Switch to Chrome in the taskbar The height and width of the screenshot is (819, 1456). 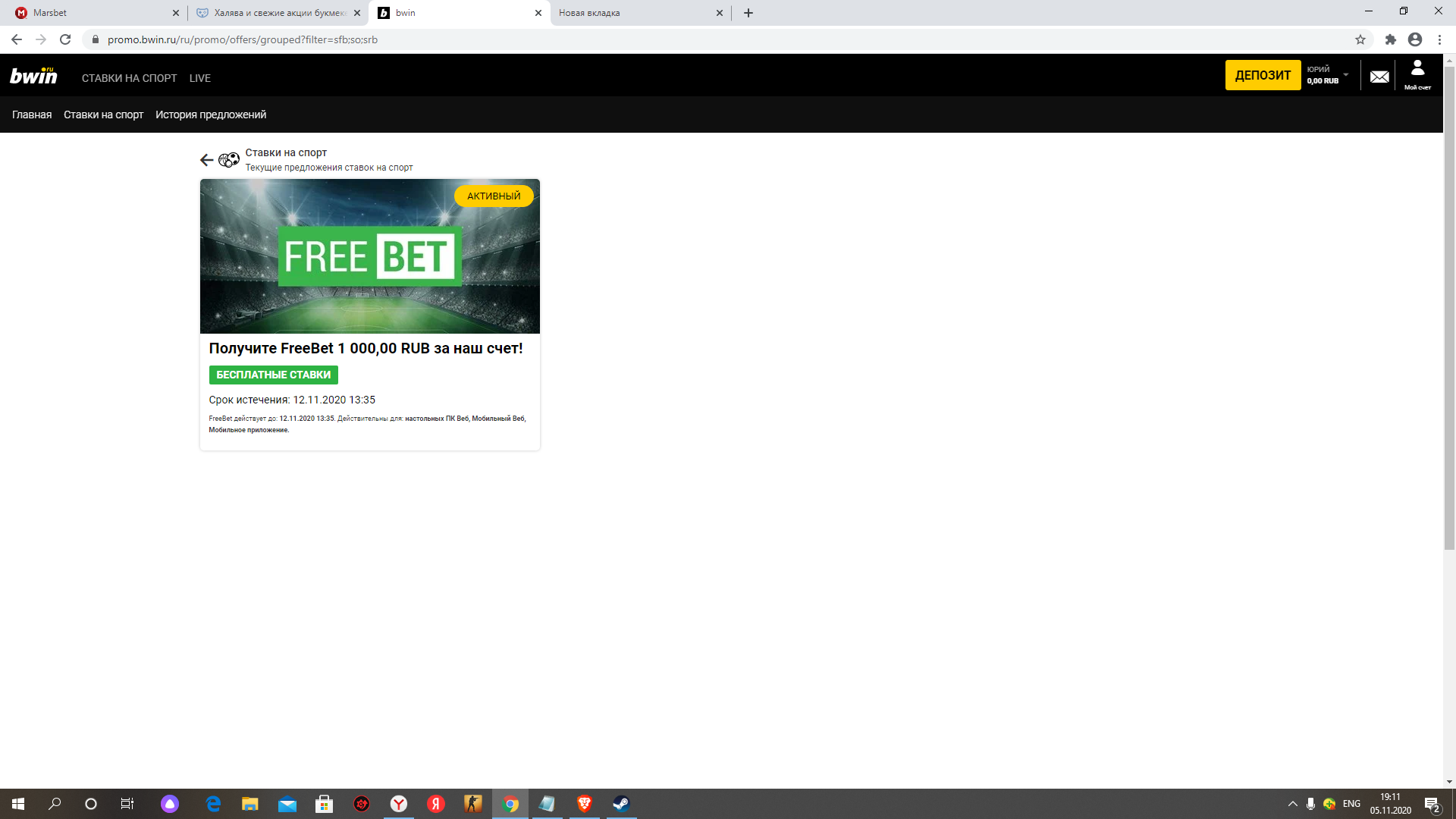510,804
